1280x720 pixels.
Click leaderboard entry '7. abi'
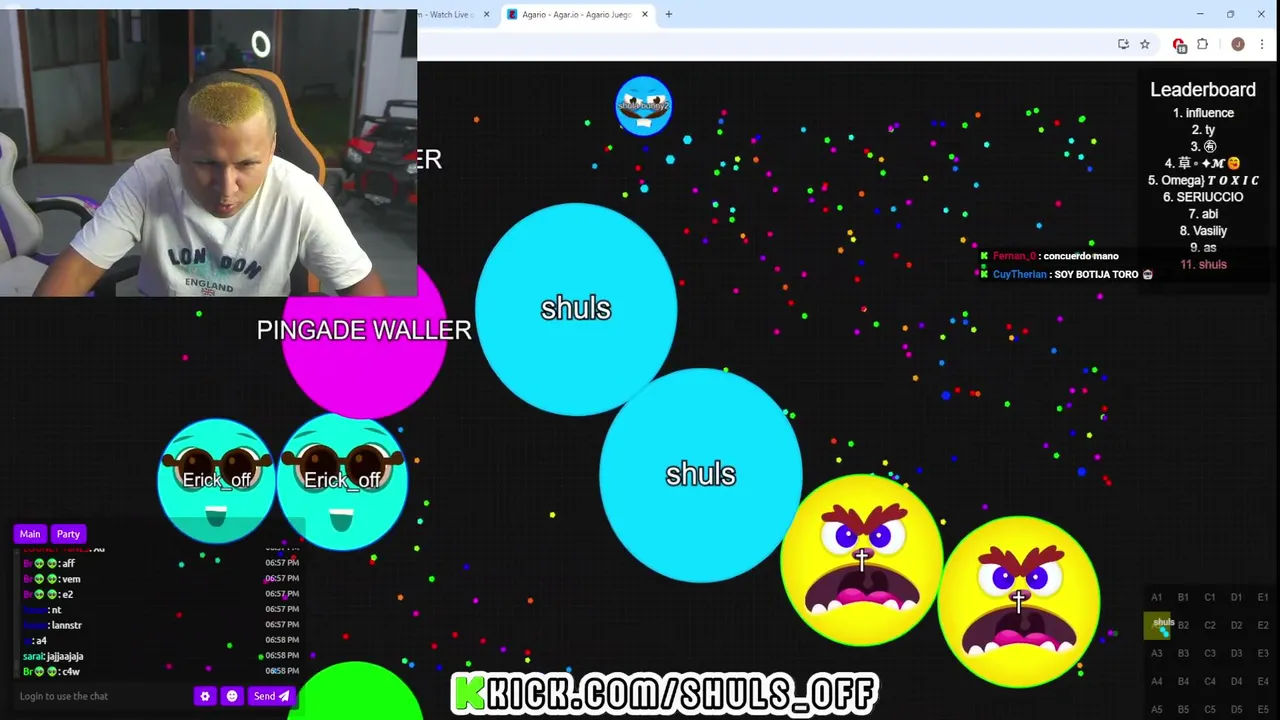tap(1203, 214)
